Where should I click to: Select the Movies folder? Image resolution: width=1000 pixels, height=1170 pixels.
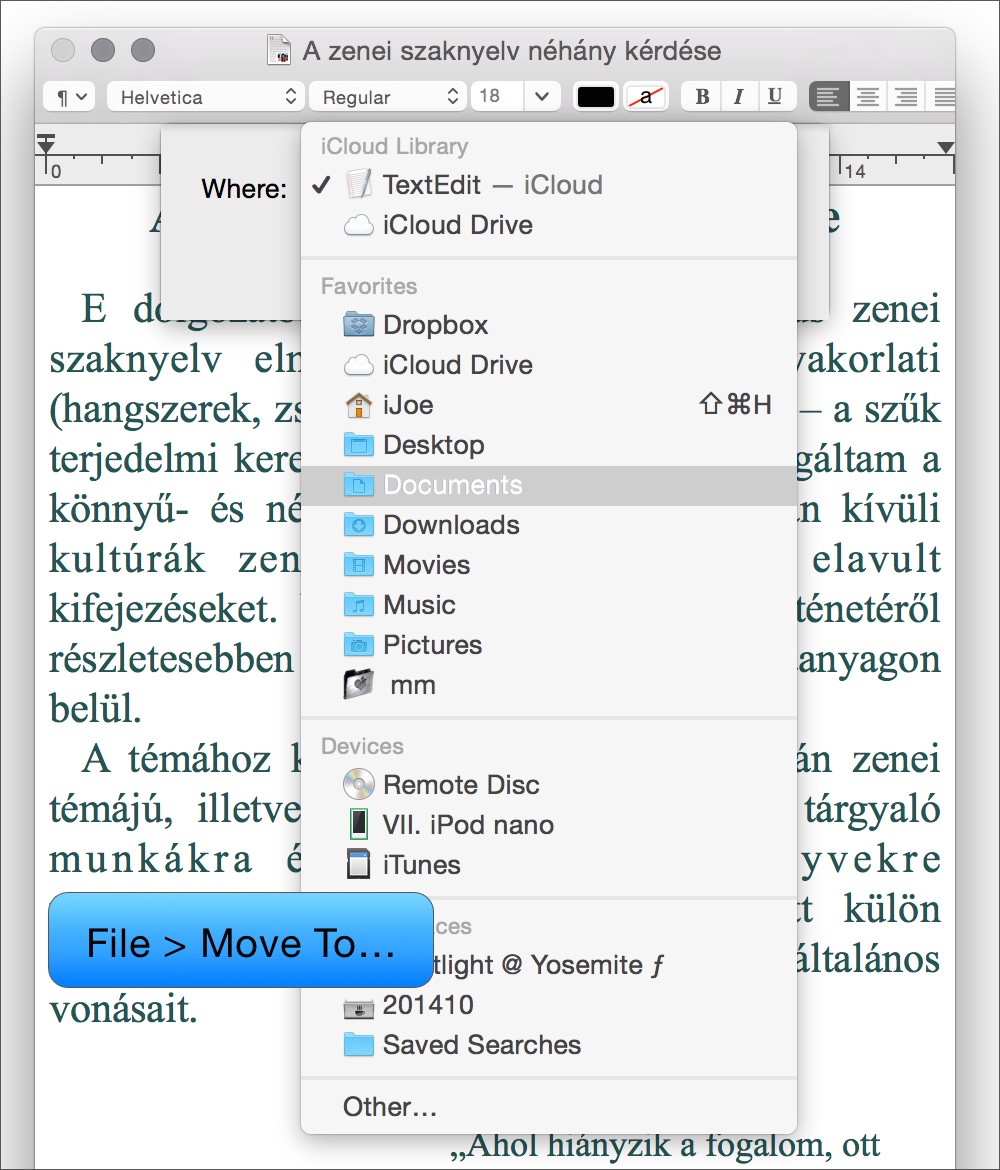(549, 565)
